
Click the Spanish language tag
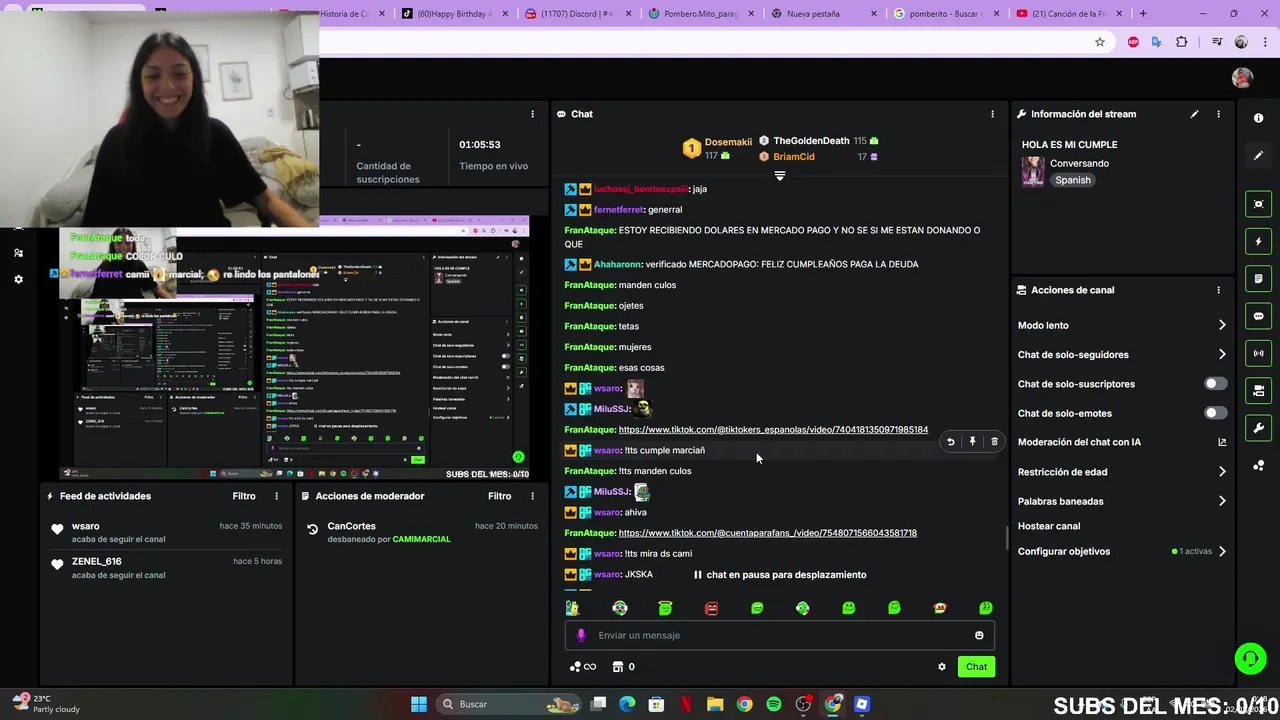click(1072, 180)
